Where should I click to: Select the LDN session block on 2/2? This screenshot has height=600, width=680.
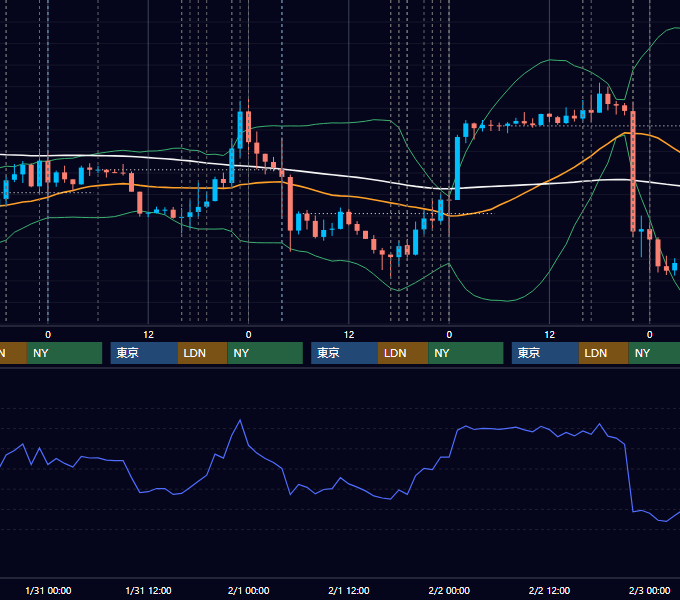click(604, 353)
